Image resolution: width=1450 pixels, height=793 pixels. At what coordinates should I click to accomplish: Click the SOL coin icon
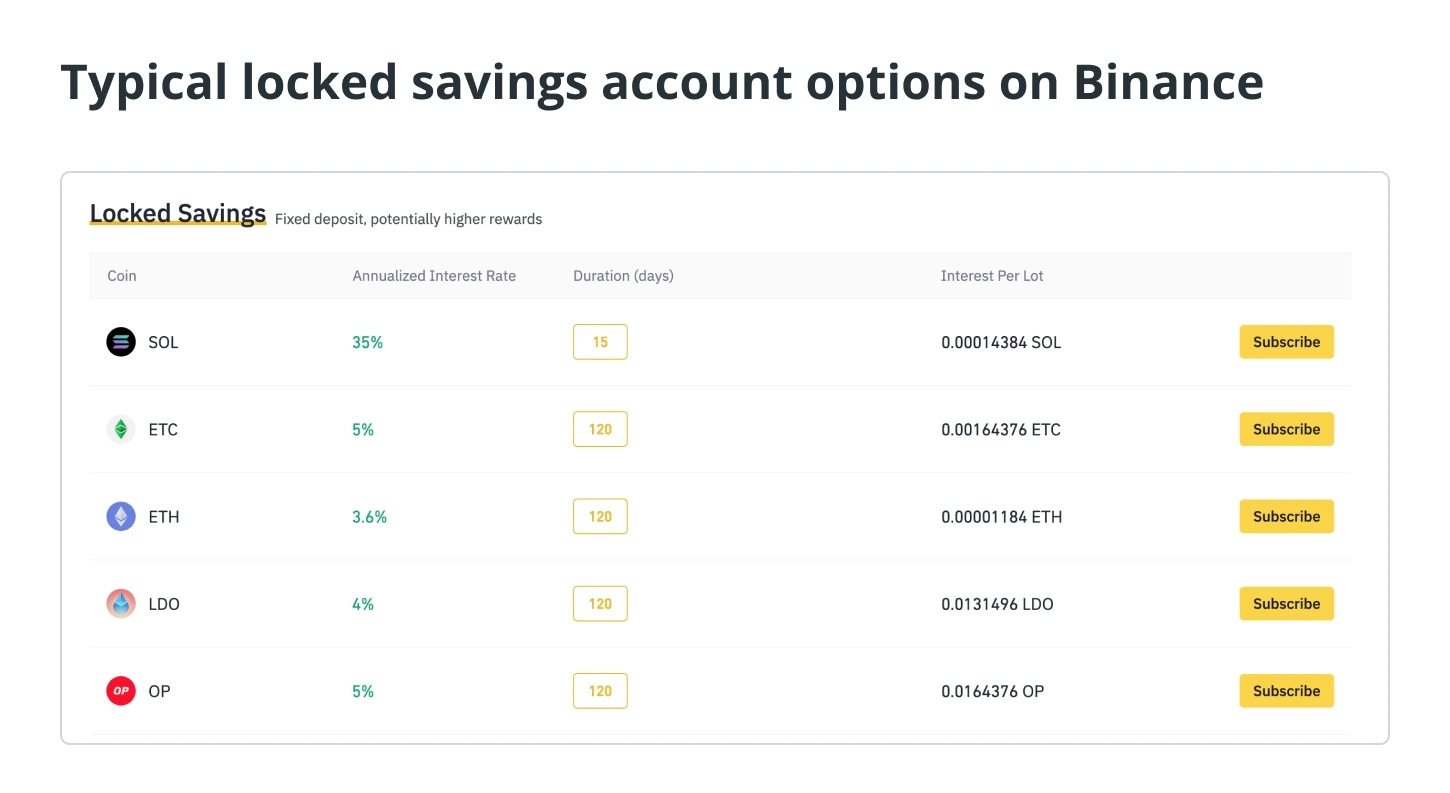121,342
